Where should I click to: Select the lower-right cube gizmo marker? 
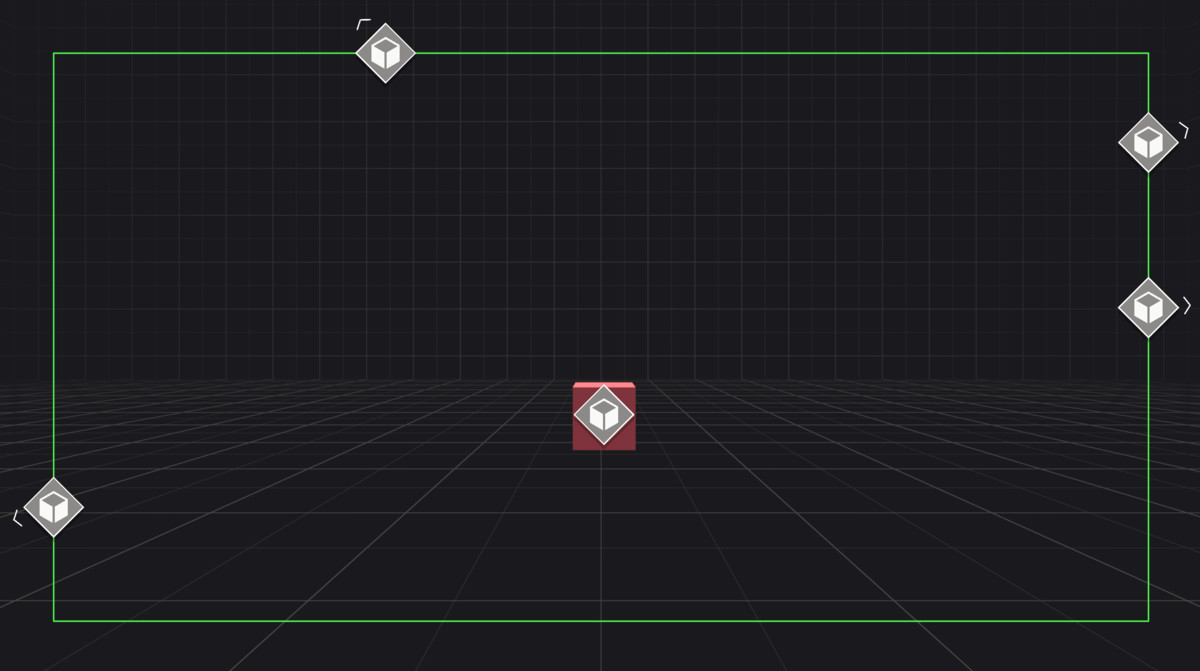tap(1147, 308)
